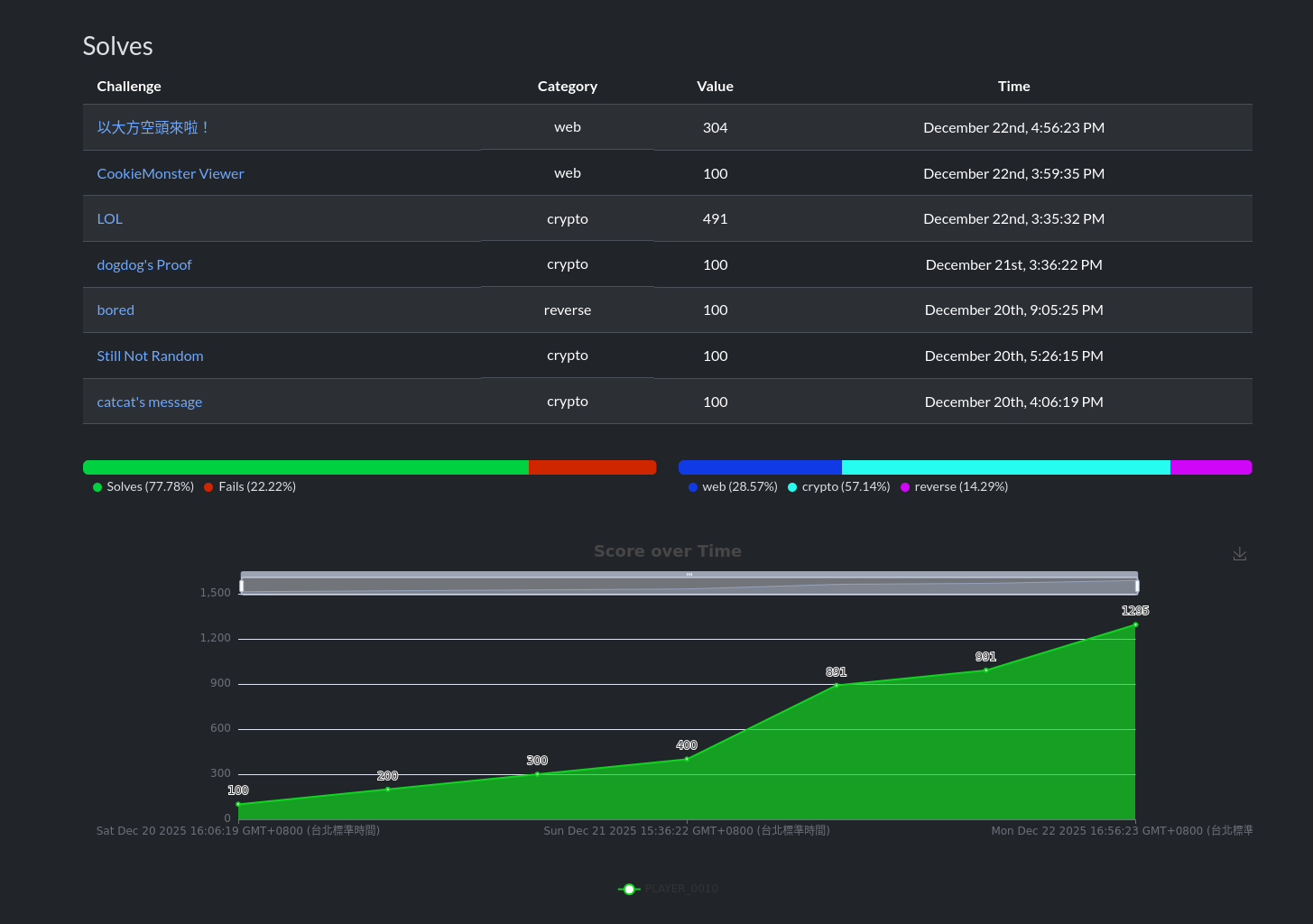Toggle the PLAYER_0010 series in chart legend

coord(669,889)
